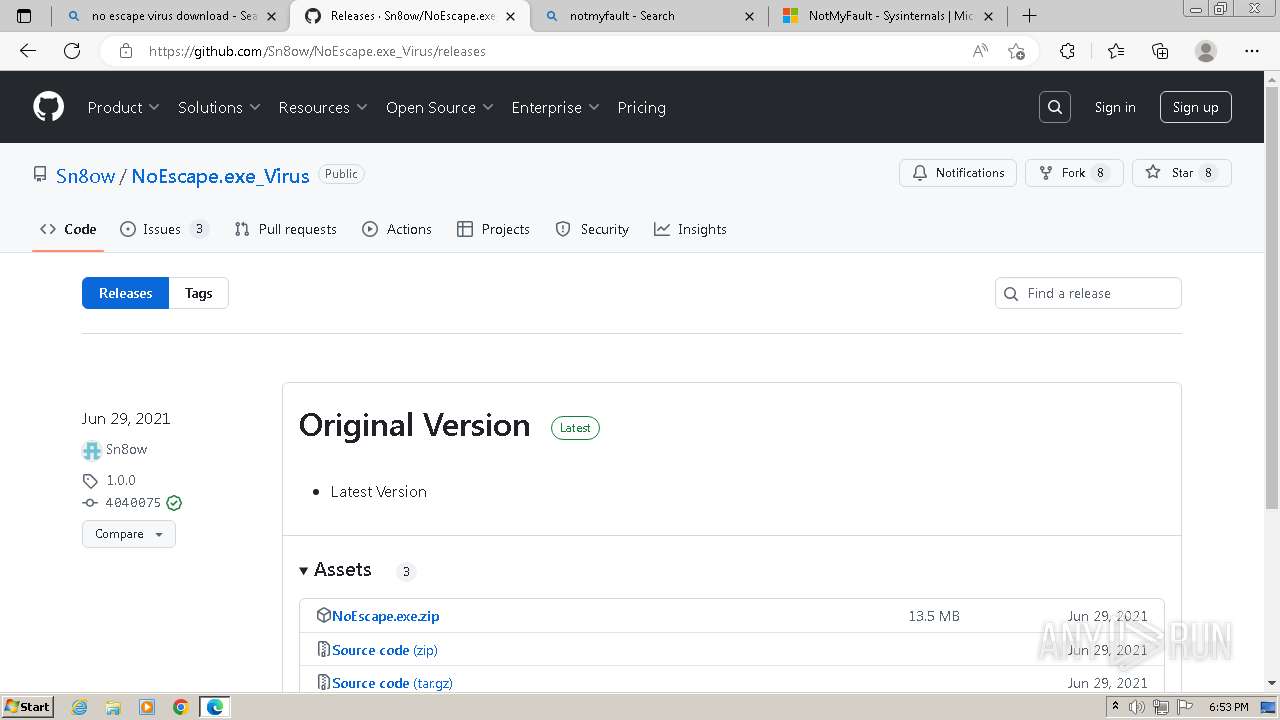
Task: Open media player from taskbar
Action: point(147,707)
